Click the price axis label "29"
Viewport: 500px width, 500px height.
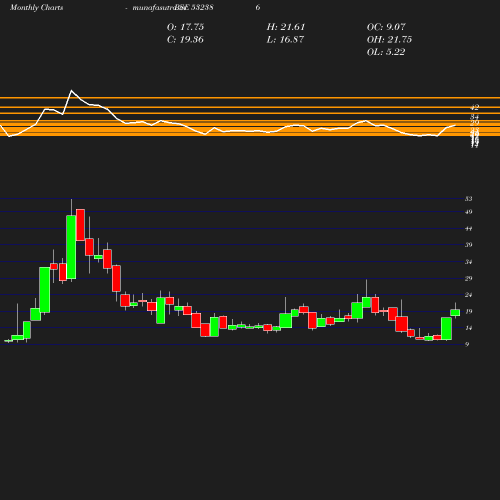pos(469,278)
